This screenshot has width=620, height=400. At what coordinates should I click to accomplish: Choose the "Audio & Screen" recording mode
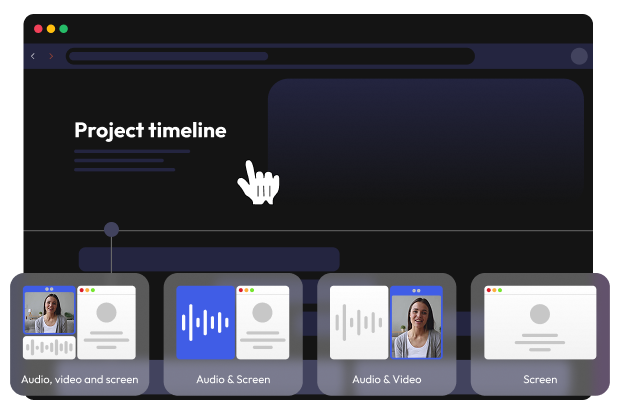click(x=233, y=379)
